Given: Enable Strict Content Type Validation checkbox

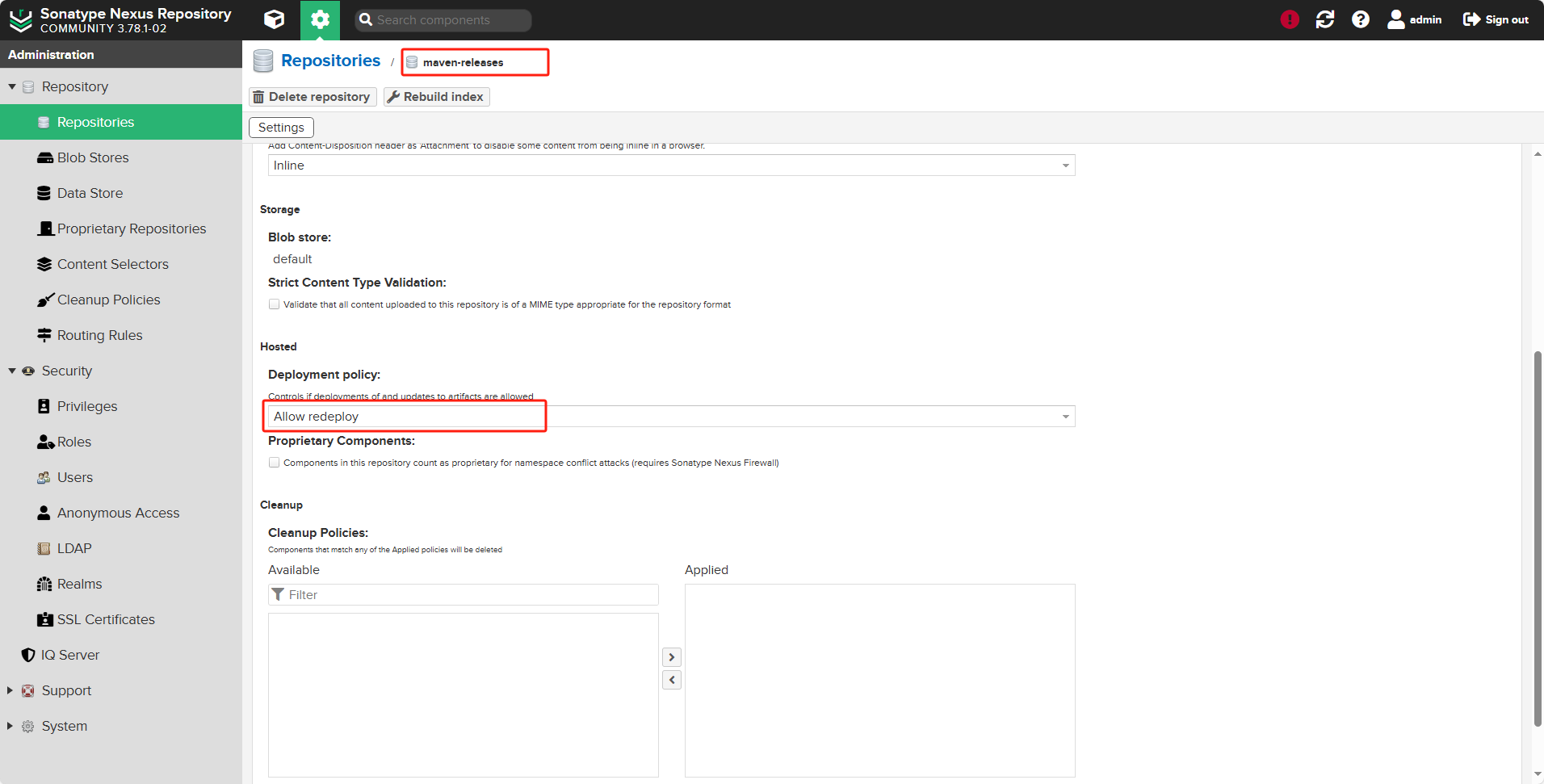Looking at the screenshot, I should tap(274, 304).
